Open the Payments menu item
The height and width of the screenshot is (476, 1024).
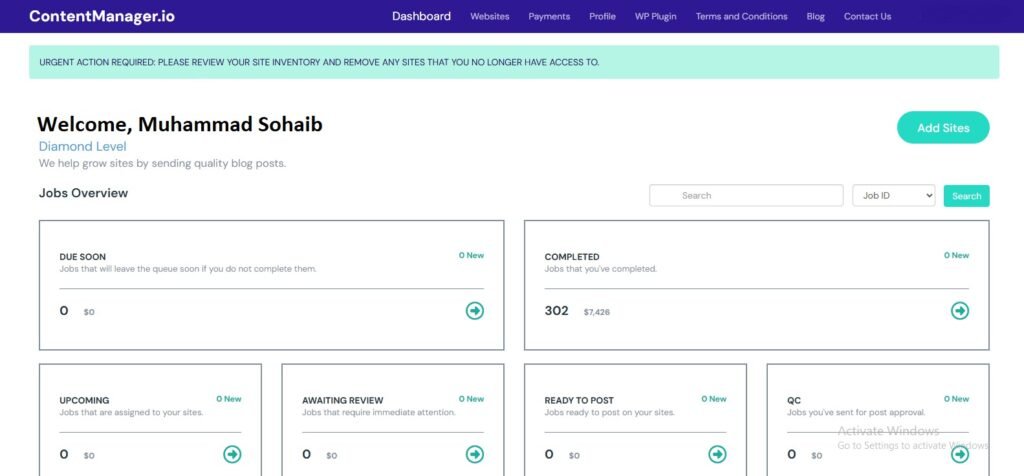[x=549, y=16]
